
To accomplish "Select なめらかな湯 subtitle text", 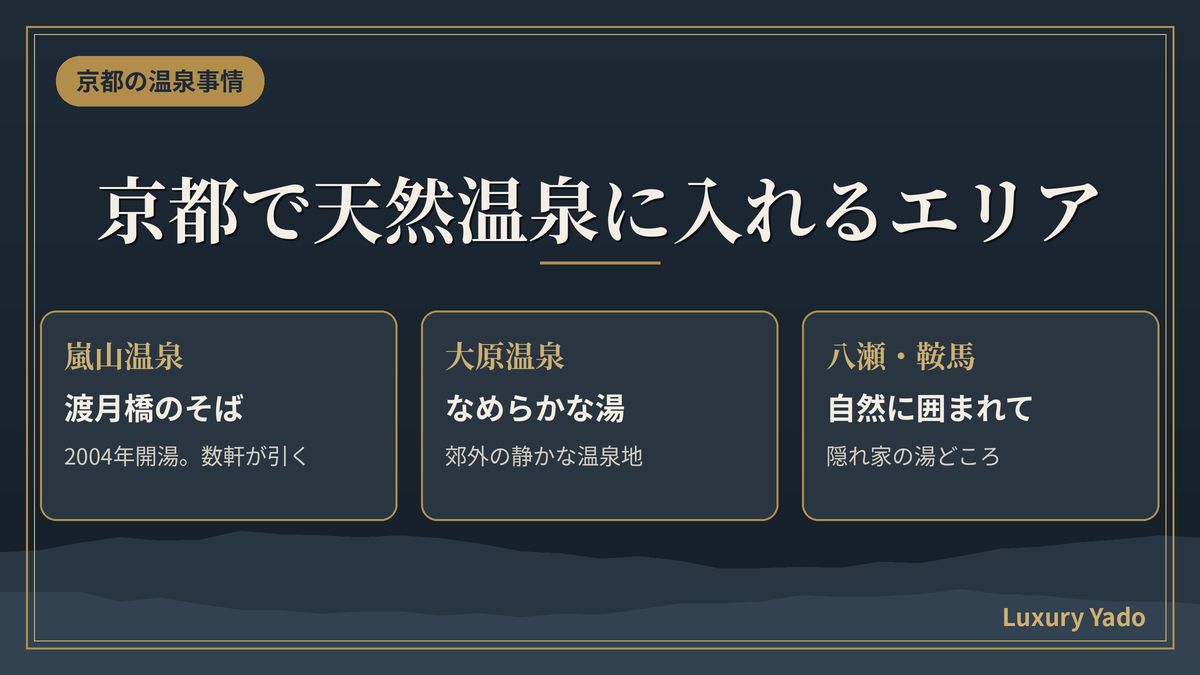I will tap(535, 409).
